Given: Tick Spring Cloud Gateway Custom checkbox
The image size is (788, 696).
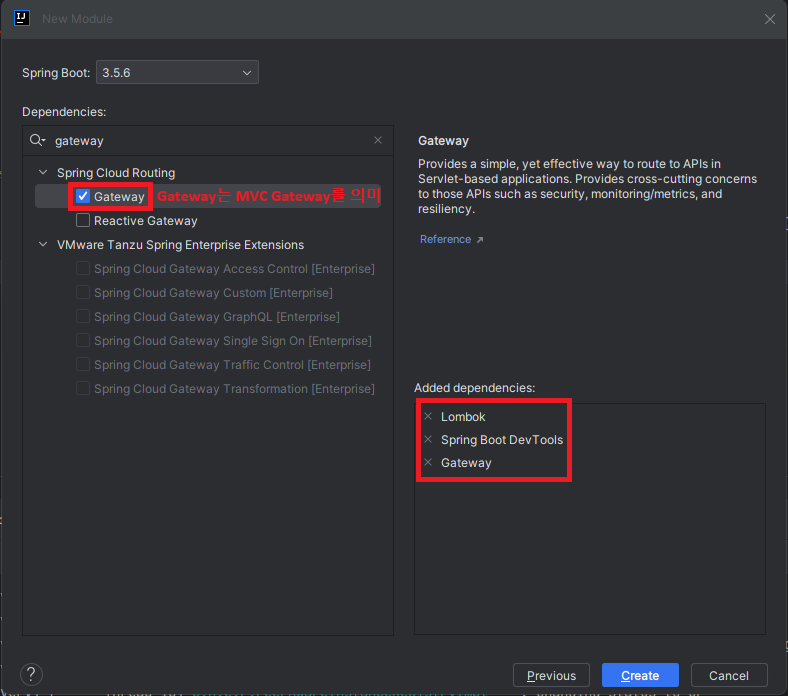Looking at the screenshot, I should coord(83,292).
